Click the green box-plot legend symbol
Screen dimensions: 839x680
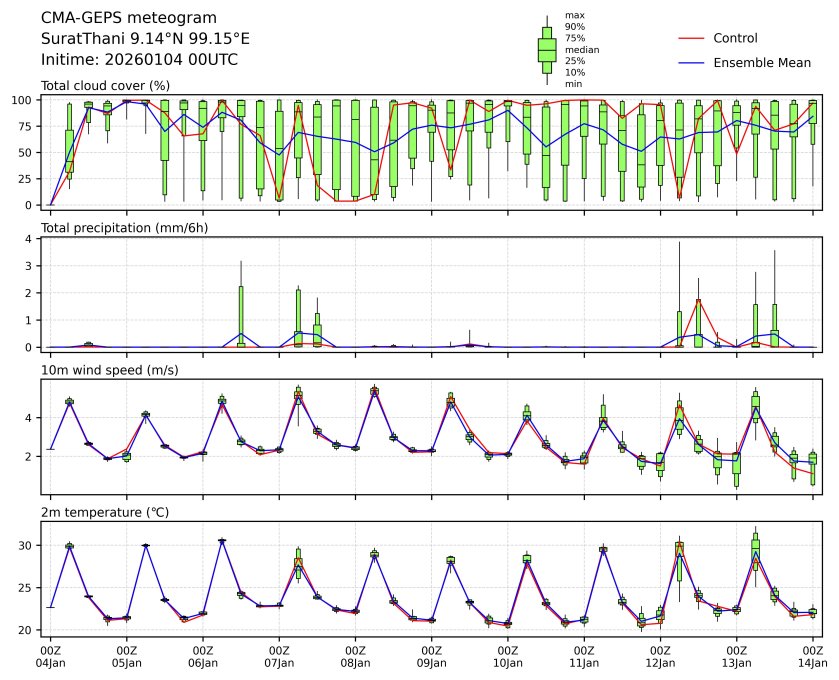[x=547, y=49]
